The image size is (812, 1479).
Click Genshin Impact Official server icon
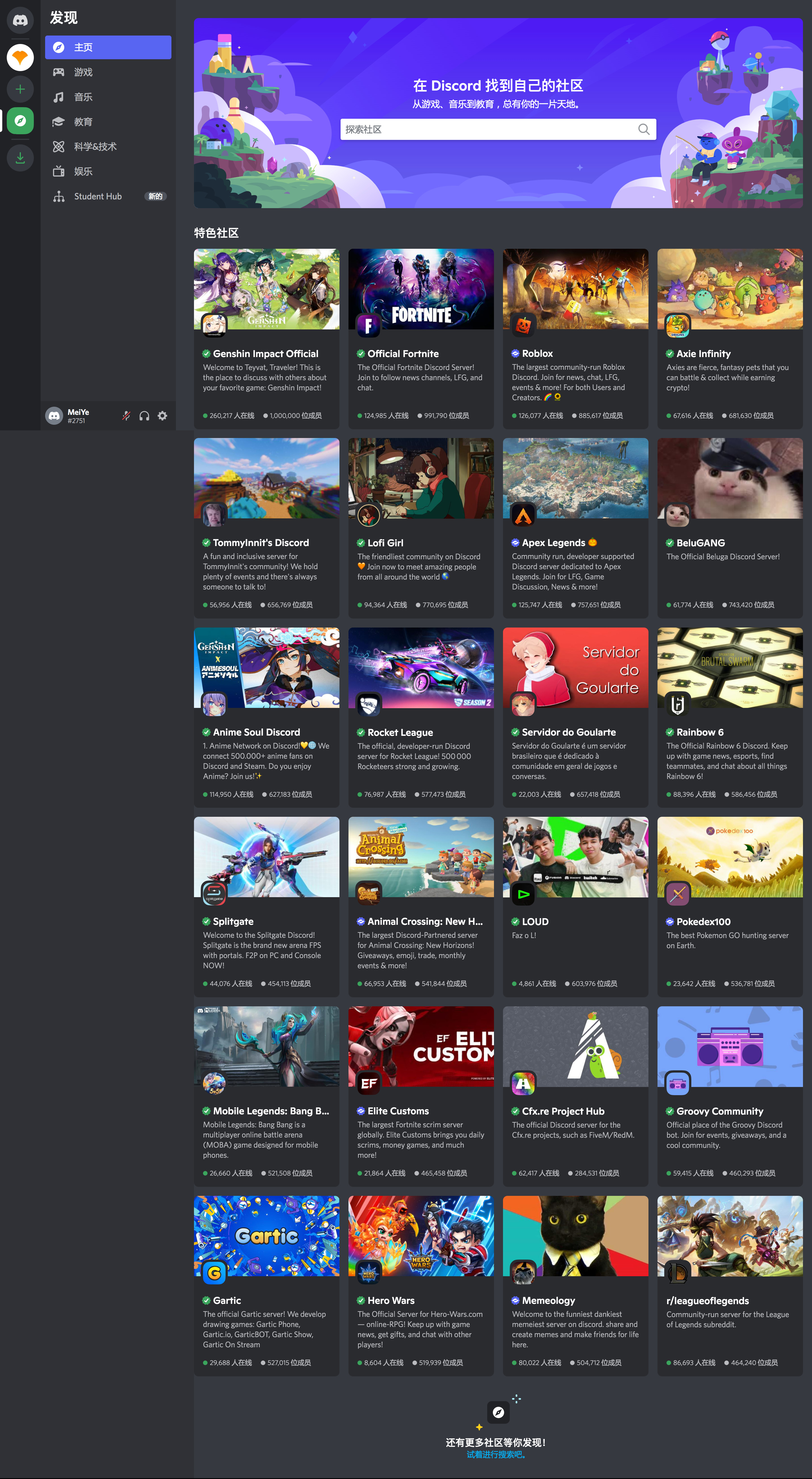(x=214, y=325)
